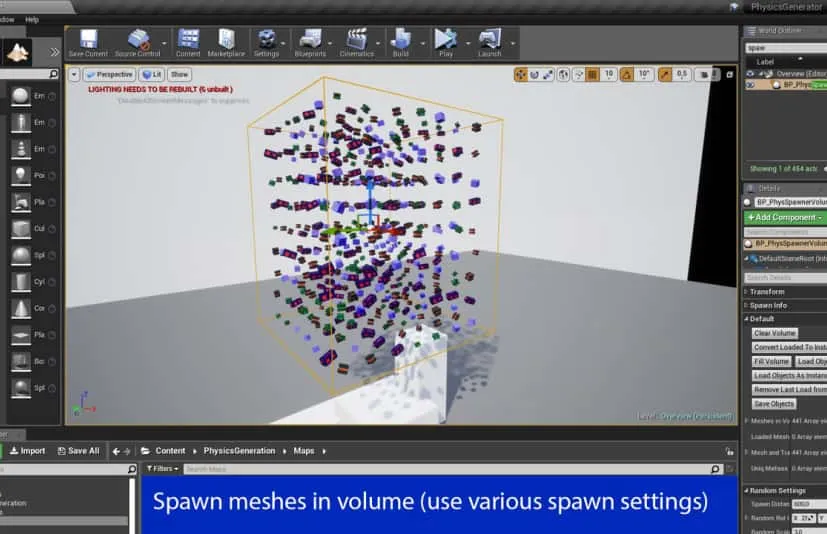Click the Save Objects button

(x=774, y=404)
